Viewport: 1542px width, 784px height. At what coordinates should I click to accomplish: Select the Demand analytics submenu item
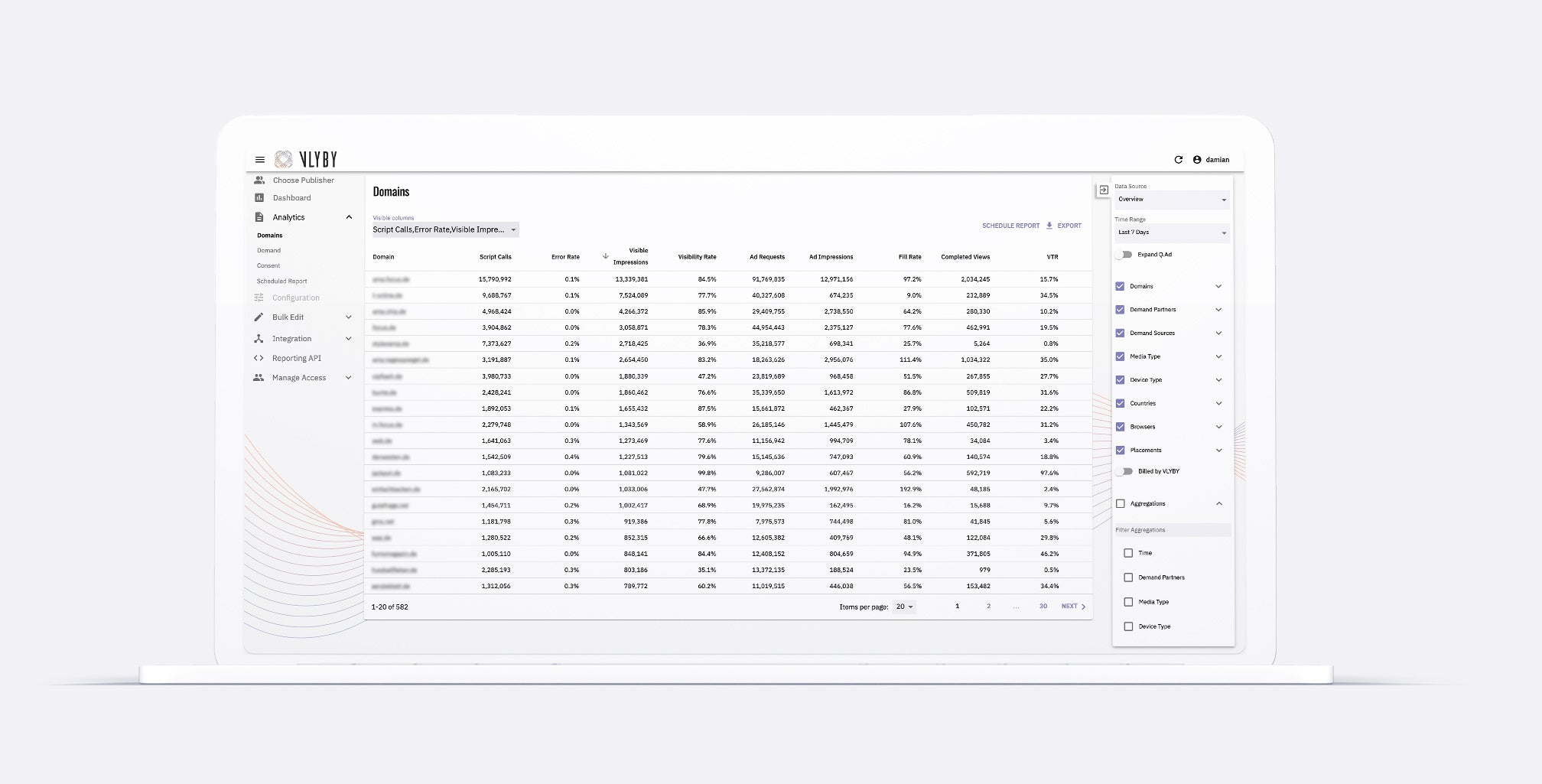(x=268, y=251)
